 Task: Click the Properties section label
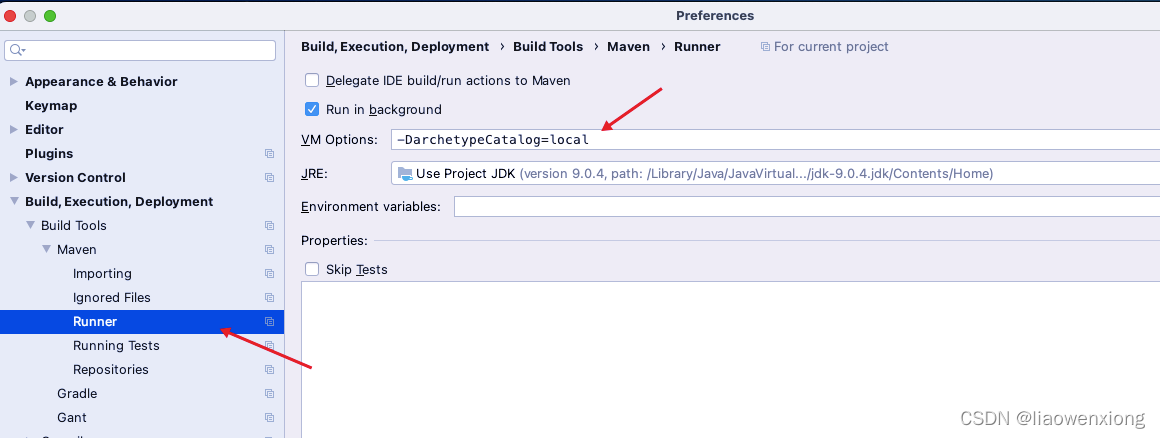point(334,240)
